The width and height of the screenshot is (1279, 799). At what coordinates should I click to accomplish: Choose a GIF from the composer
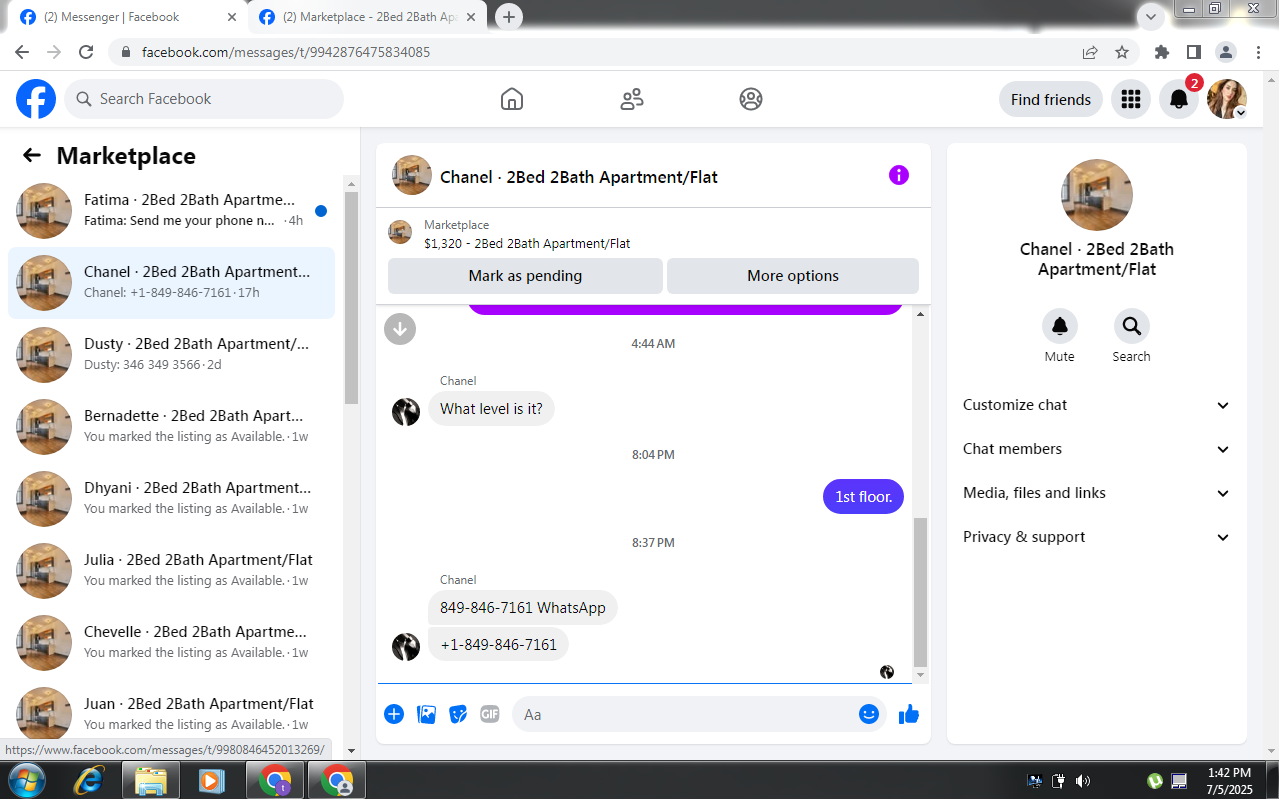pyautogui.click(x=489, y=714)
